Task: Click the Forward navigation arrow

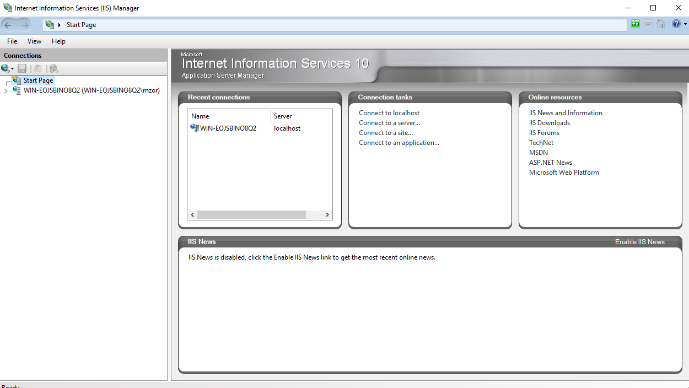Action: pos(24,25)
